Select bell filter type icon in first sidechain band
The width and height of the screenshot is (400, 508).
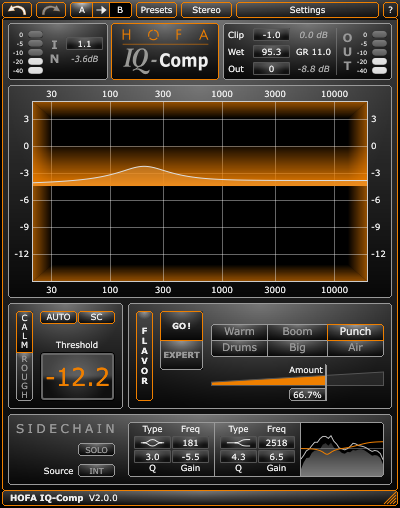[152, 443]
